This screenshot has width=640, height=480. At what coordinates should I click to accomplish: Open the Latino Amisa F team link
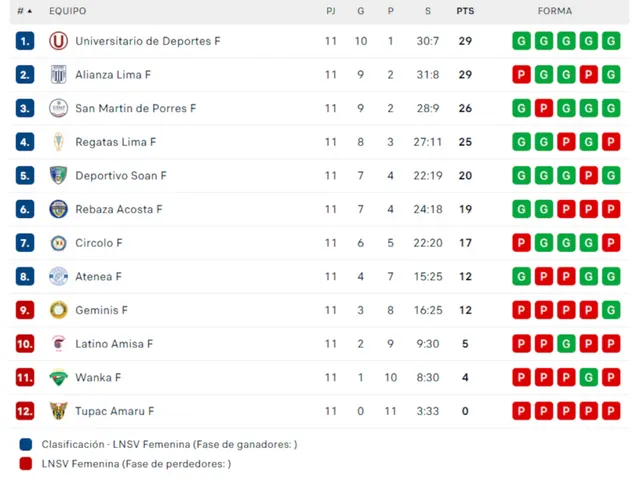click(114, 344)
